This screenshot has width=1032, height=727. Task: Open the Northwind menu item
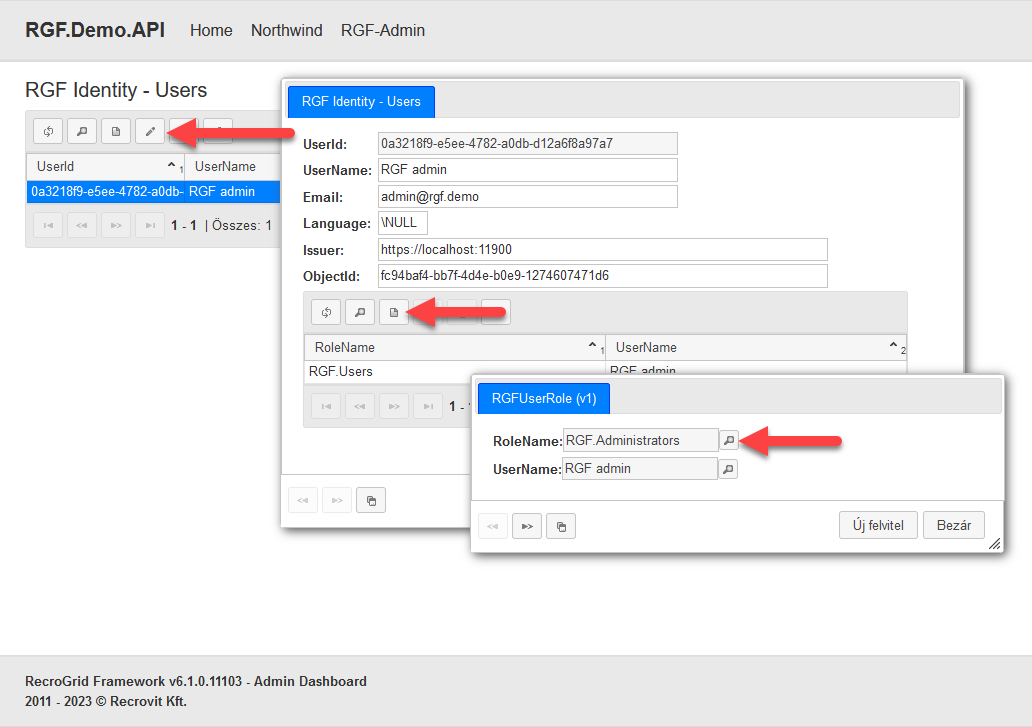pos(286,30)
